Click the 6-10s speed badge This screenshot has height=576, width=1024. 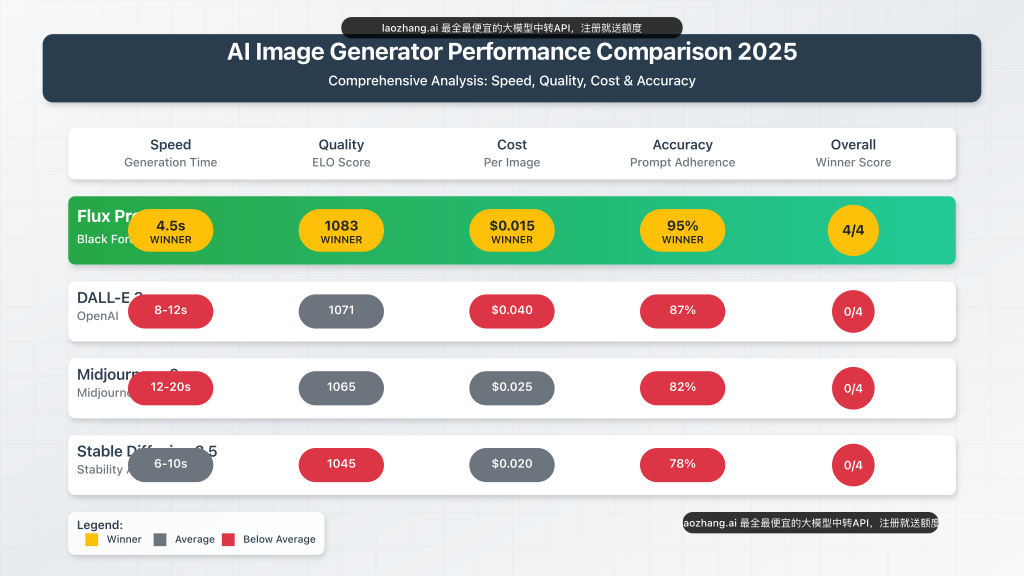click(x=170, y=464)
